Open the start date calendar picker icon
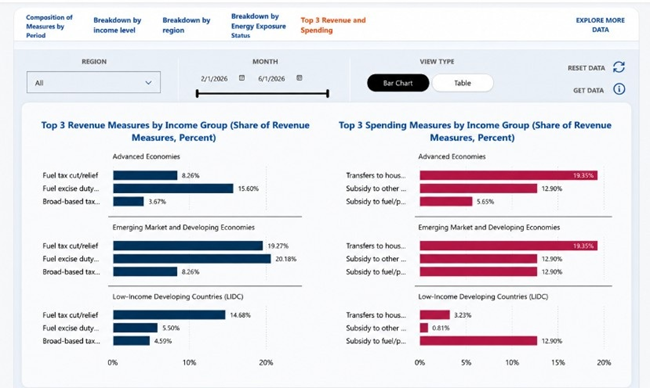The width and height of the screenshot is (650, 388). coord(242,78)
